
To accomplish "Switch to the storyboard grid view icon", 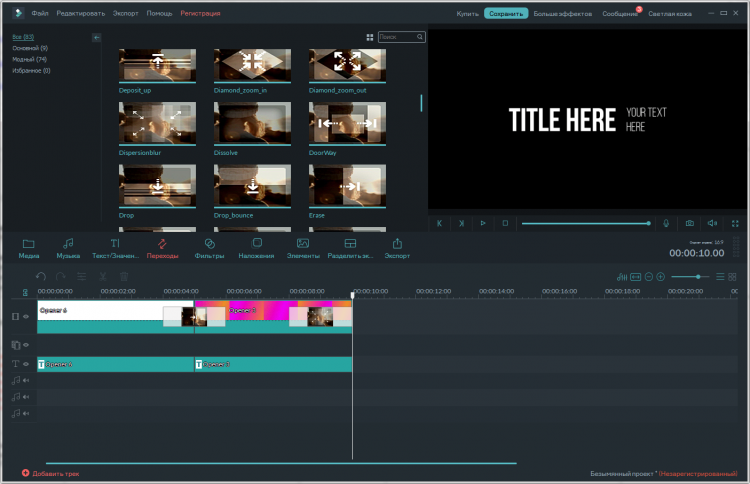I will tap(732, 277).
